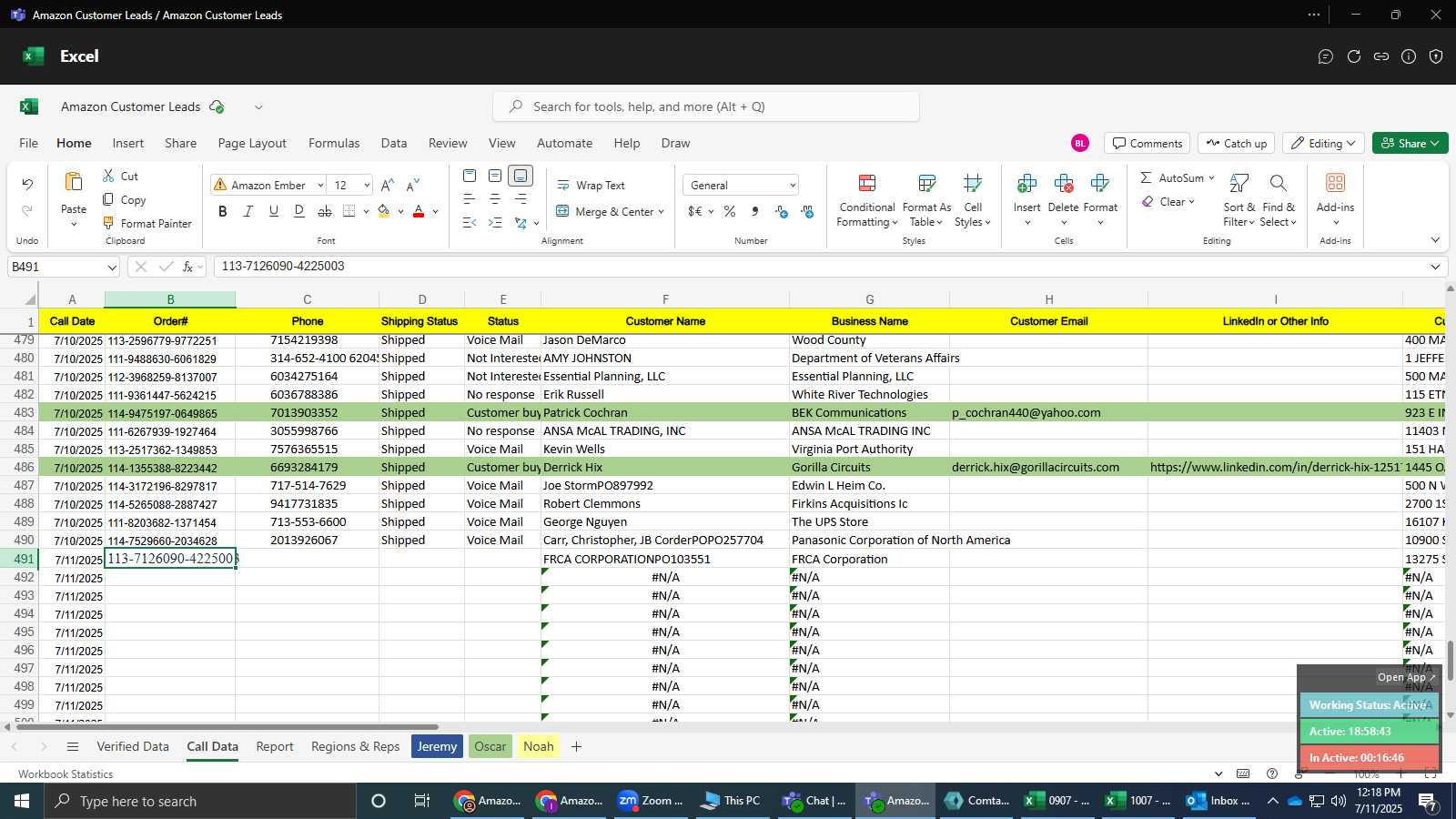Open Format As Table gallery
This screenshot has height=819, width=1456.
click(926, 200)
